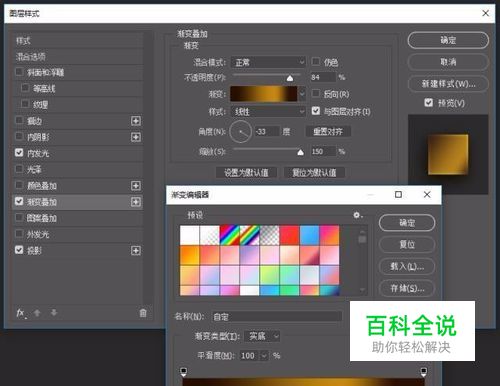500x386 pixels.
Task: Click the plus icon beside 颜色叠加
Action: click(x=136, y=186)
